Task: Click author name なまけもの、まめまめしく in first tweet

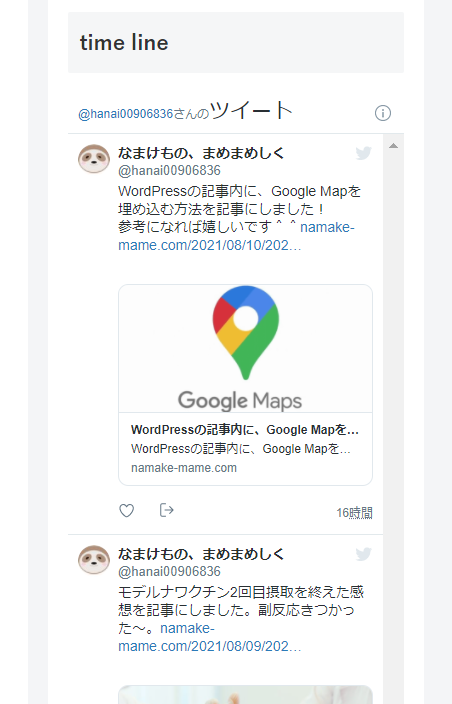Action: 201,153
